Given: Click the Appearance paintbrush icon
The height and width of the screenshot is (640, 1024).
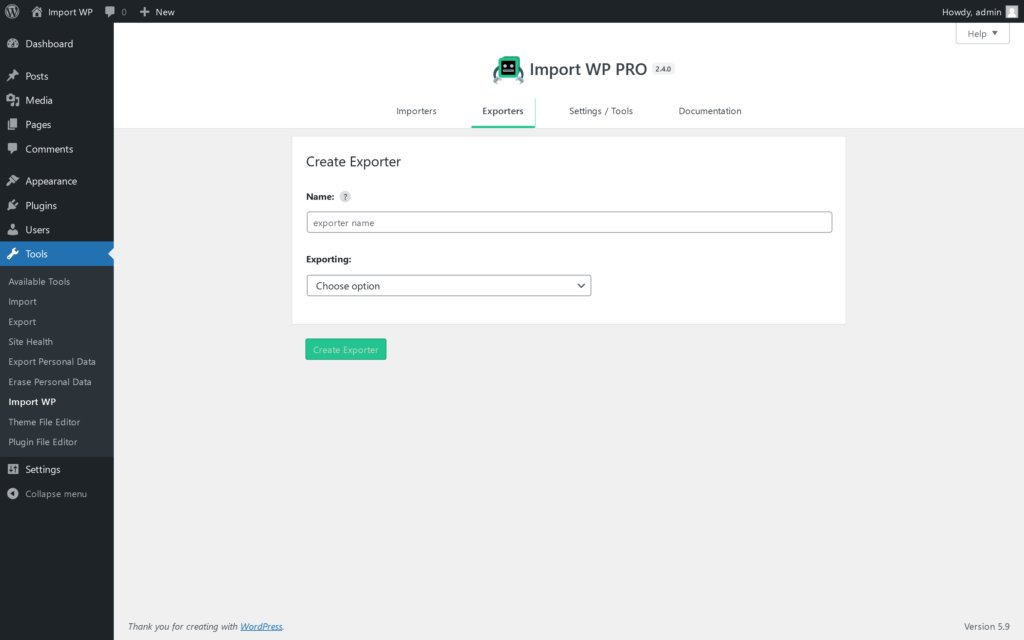Looking at the screenshot, I should click(12, 181).
